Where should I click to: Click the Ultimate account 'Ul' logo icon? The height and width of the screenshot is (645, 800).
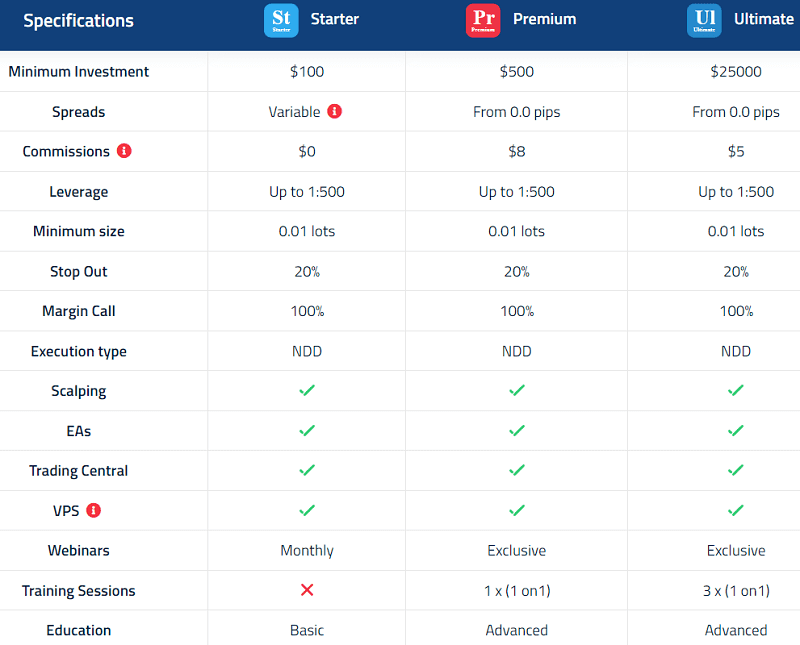[x=704, y=20]
